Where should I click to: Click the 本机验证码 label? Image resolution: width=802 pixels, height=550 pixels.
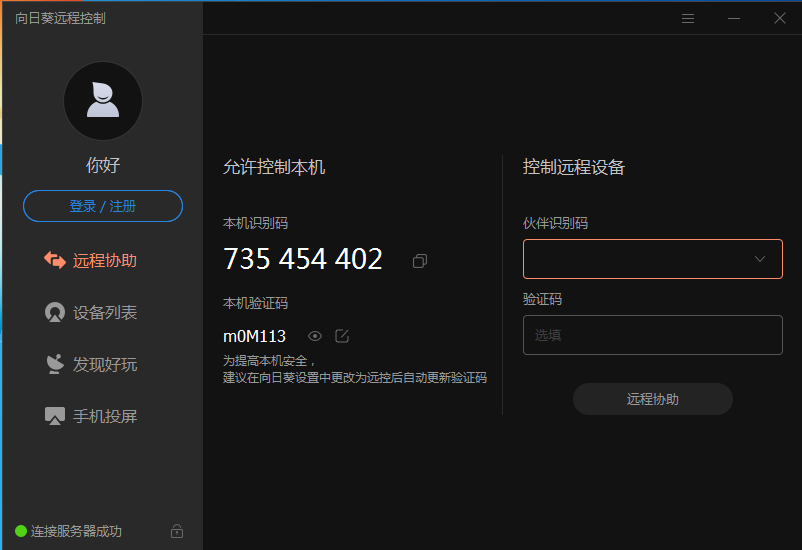tap(255, 303)
